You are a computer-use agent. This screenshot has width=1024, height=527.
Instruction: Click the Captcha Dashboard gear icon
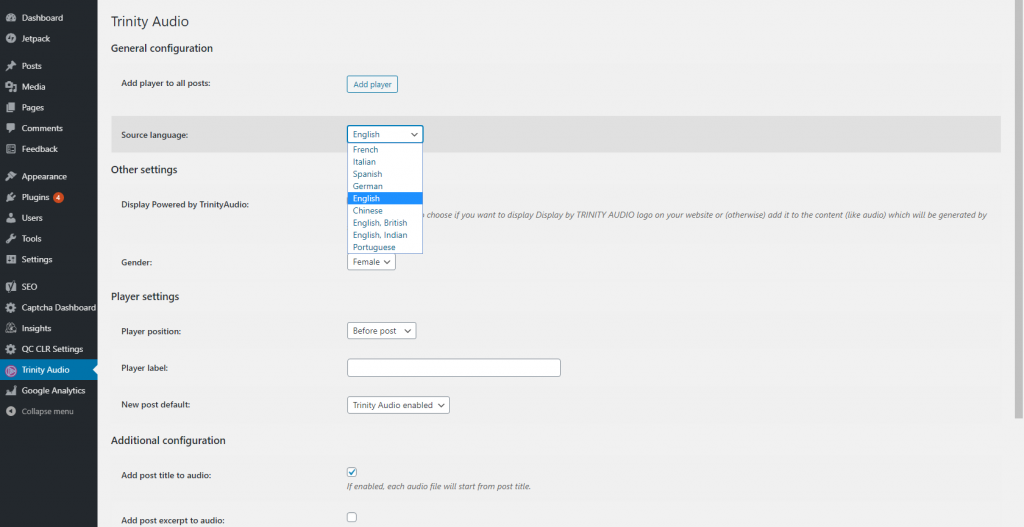tap(10, 308)
